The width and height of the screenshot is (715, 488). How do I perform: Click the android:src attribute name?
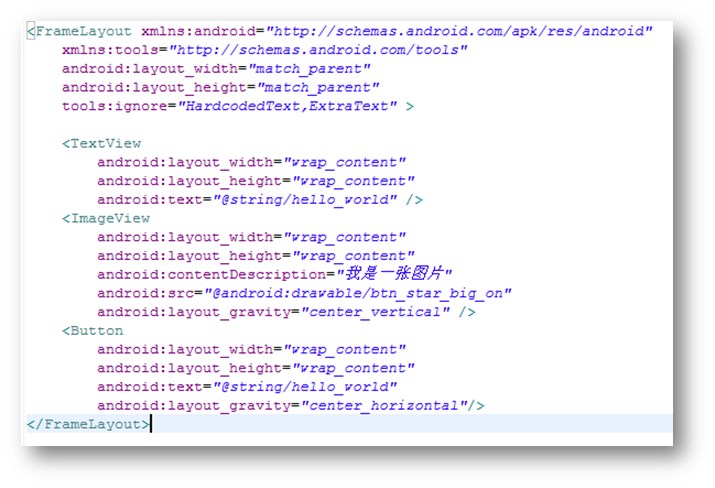tap(145, 293)
